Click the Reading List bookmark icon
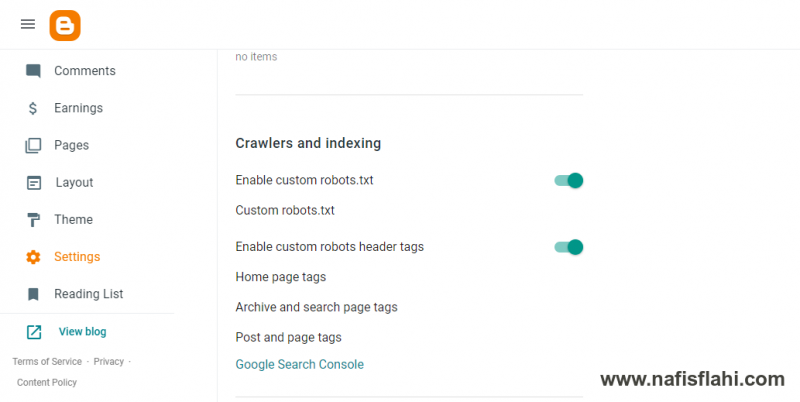Viewport: 800px width, 402px height. pyautogui.click(x=33, y=294)
